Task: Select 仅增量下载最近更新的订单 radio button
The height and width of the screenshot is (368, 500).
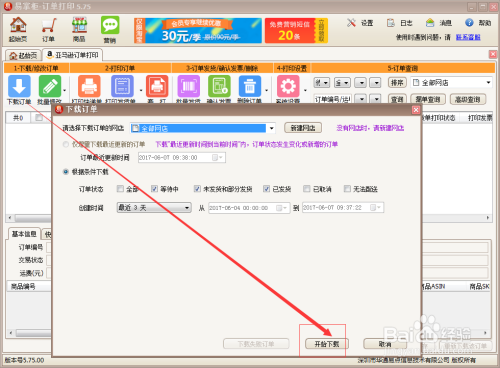Action: pyautogui.click(x=66, y=144)
